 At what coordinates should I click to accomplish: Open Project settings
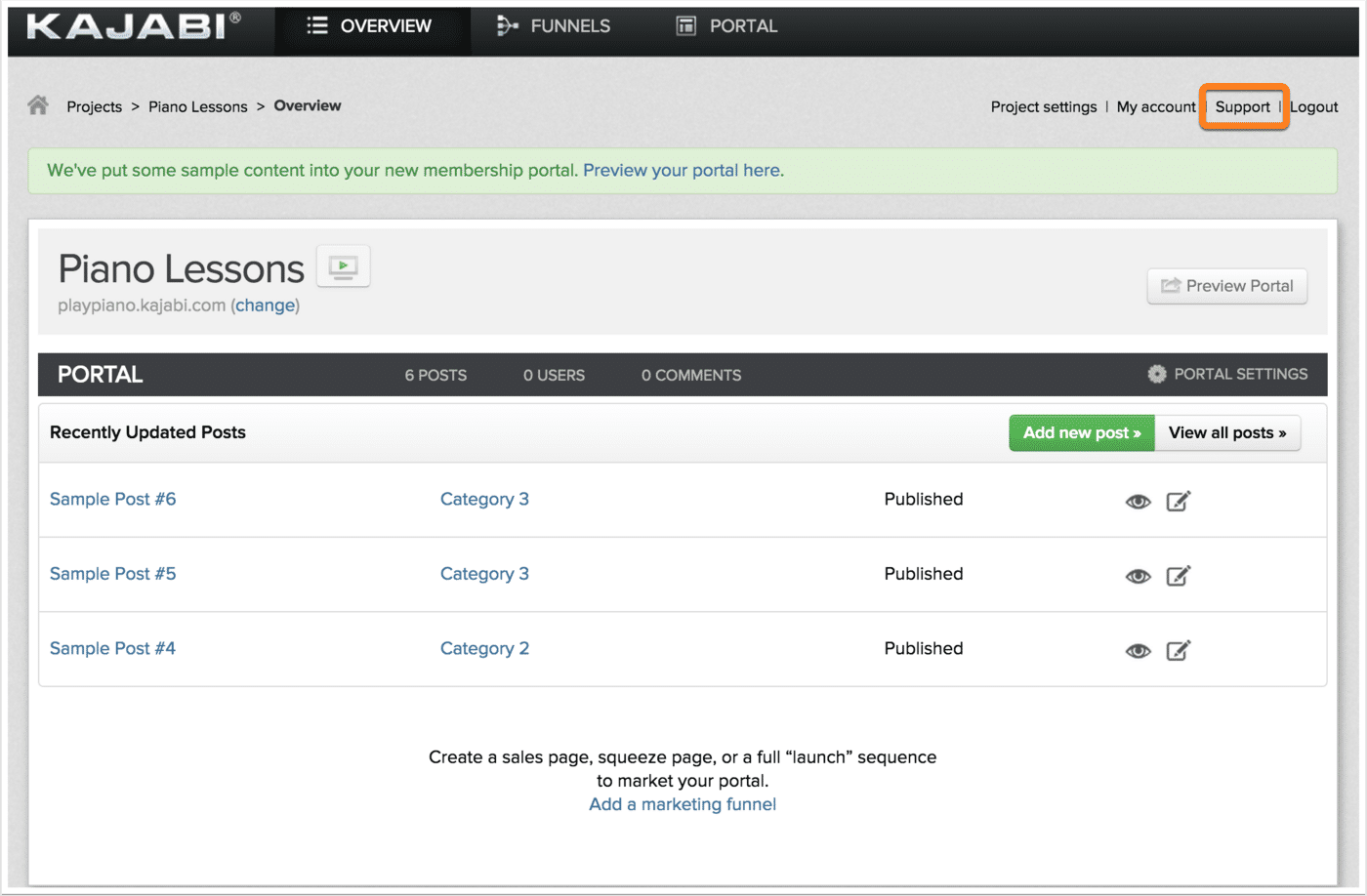[1044, 106]
